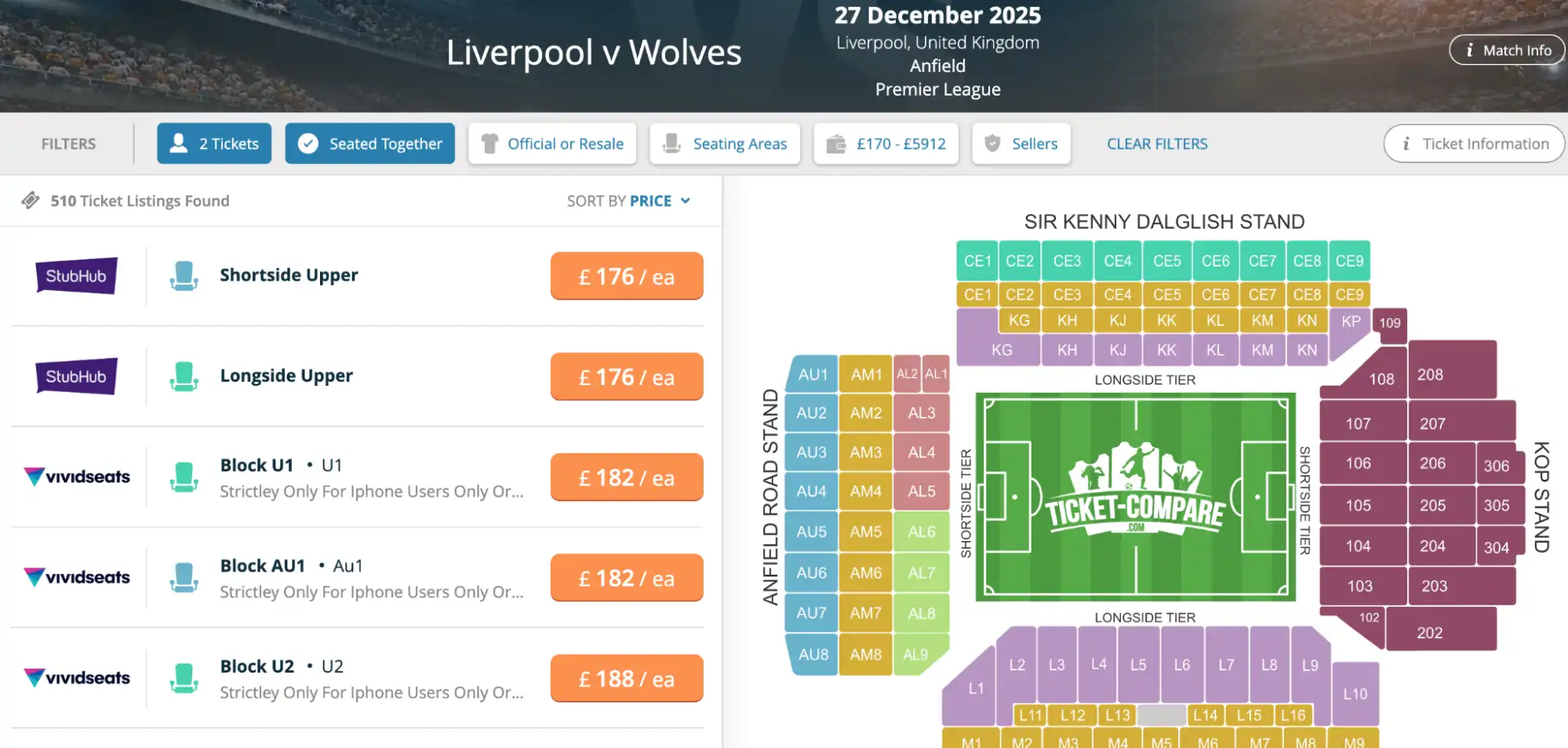Expand the Sellers filter options
The image size is (1568, 748).
(x=1020, y=143)
